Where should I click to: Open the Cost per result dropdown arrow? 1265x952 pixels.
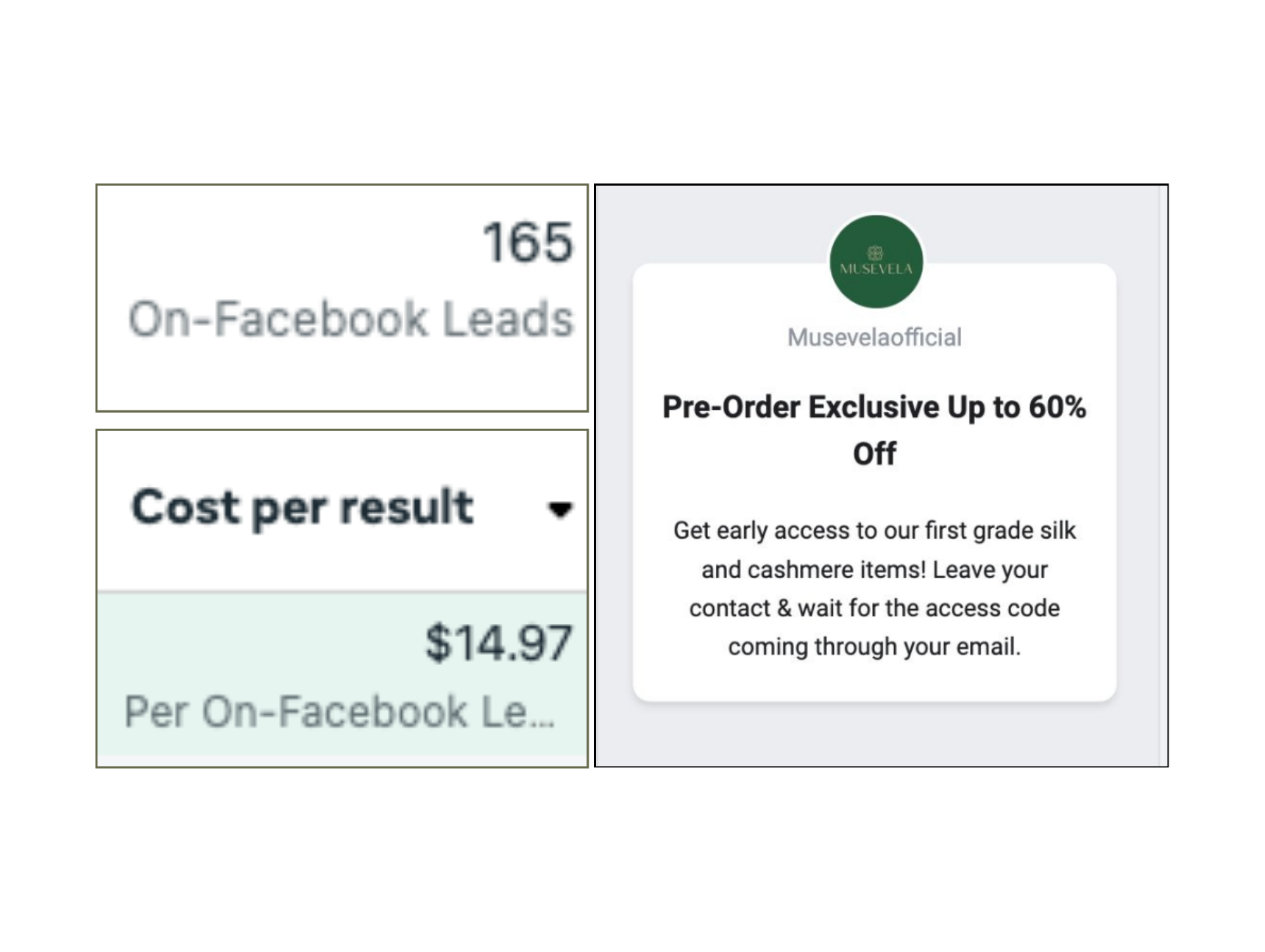(560, 509)
